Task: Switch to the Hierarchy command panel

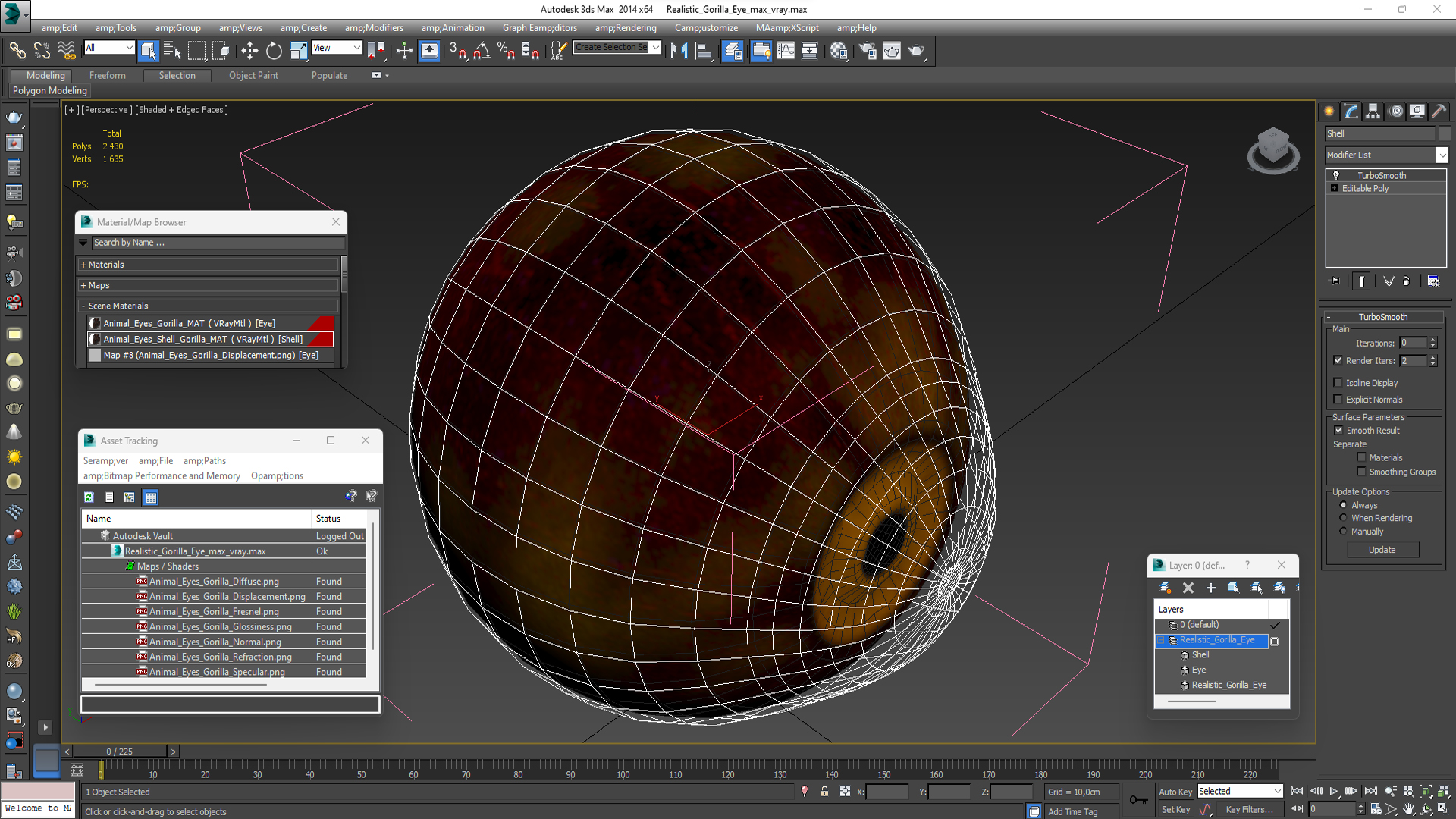Action: [x=1373, y=111]
